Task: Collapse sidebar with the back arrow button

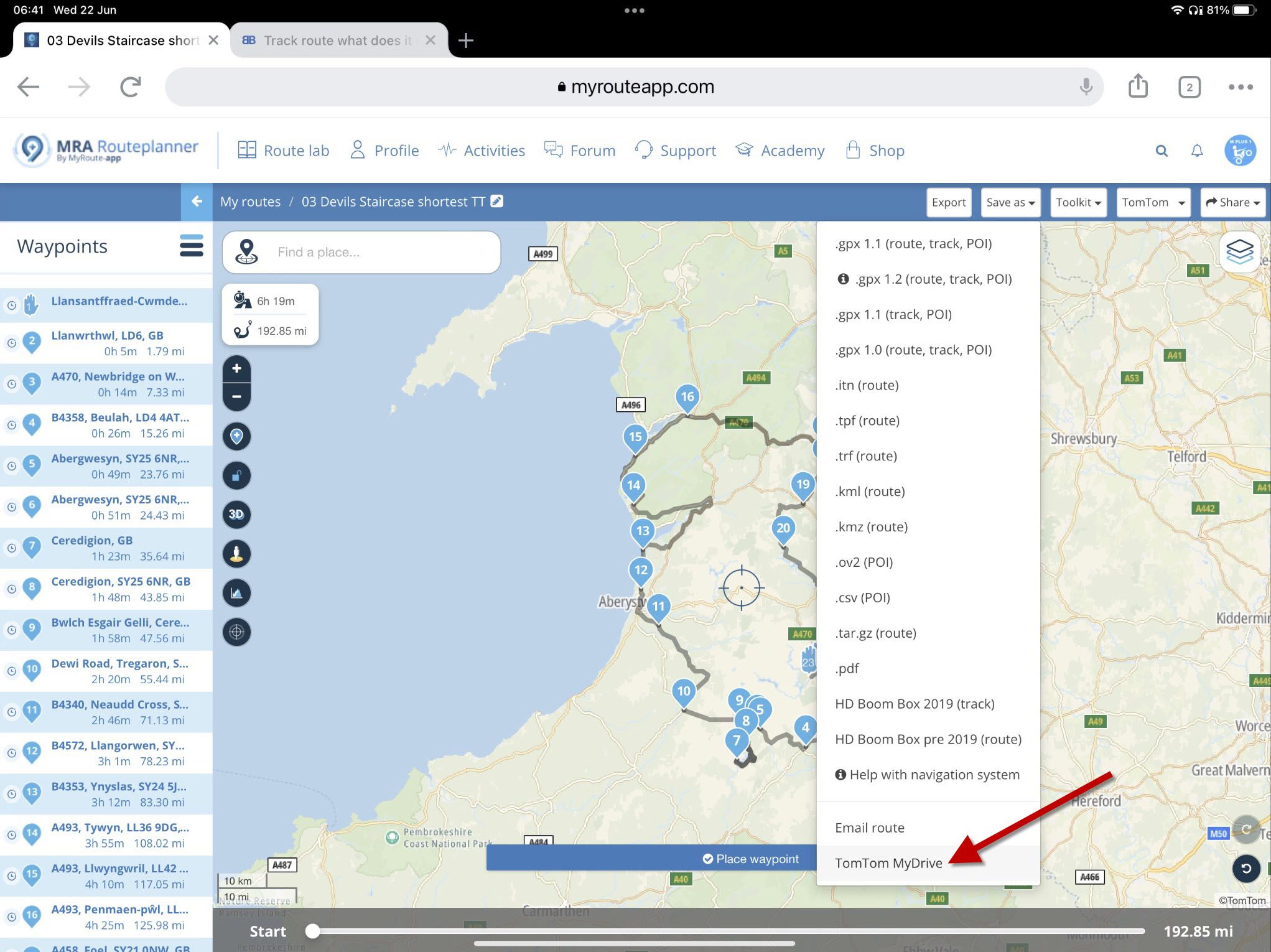Action: click(x=197, y=202)
